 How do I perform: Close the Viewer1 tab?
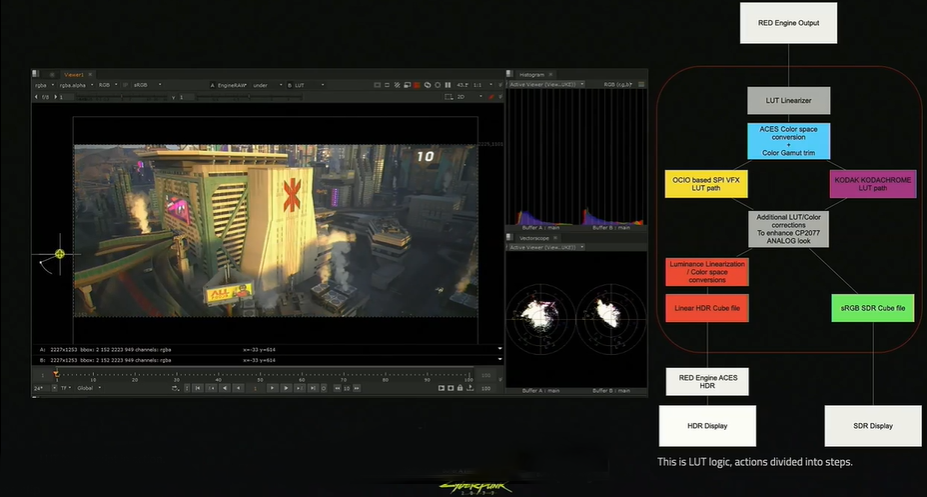point(90,74)
